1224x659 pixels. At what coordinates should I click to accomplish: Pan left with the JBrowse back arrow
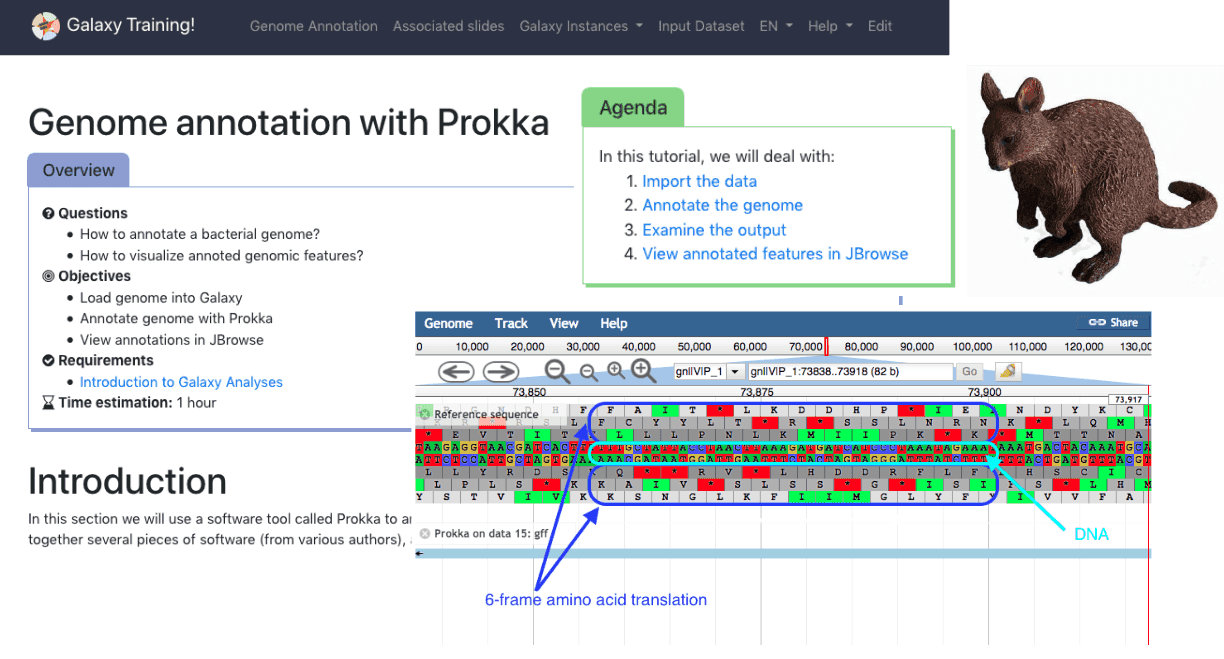tap(456, 372)
